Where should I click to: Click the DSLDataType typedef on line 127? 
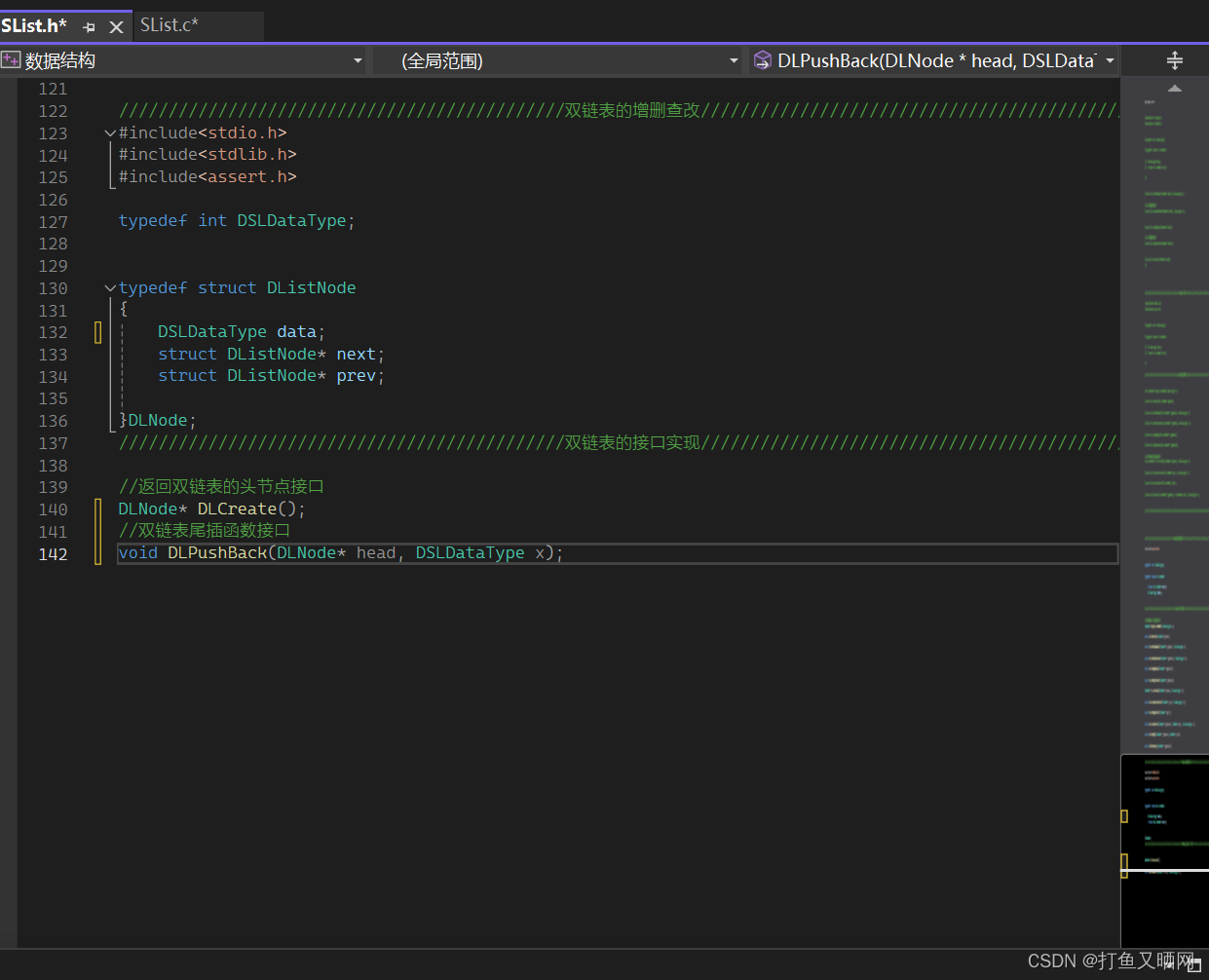point(291,221)
